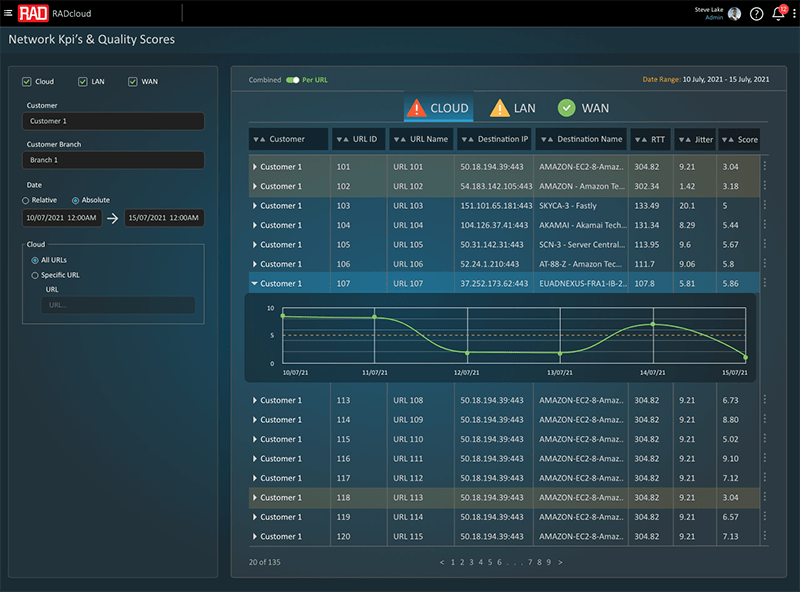Viewport: 800px width, 592px height.
Task: Switch to the WAN tab
Action: (583, 108)
